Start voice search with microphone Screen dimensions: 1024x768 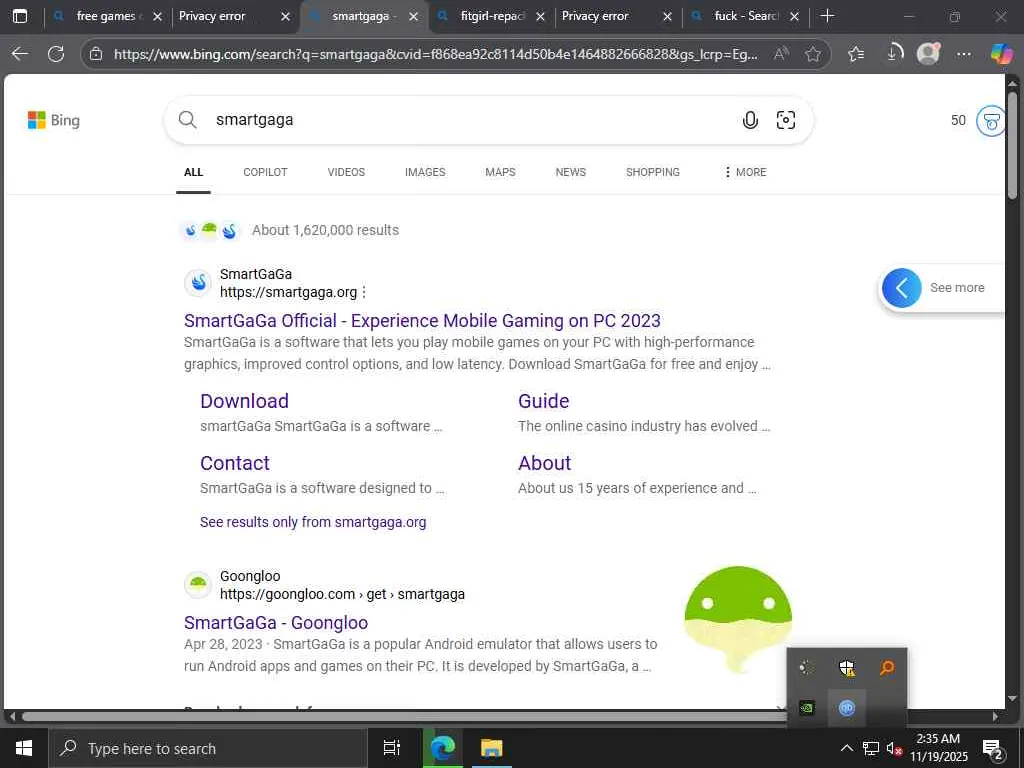(x=750, y=120)
